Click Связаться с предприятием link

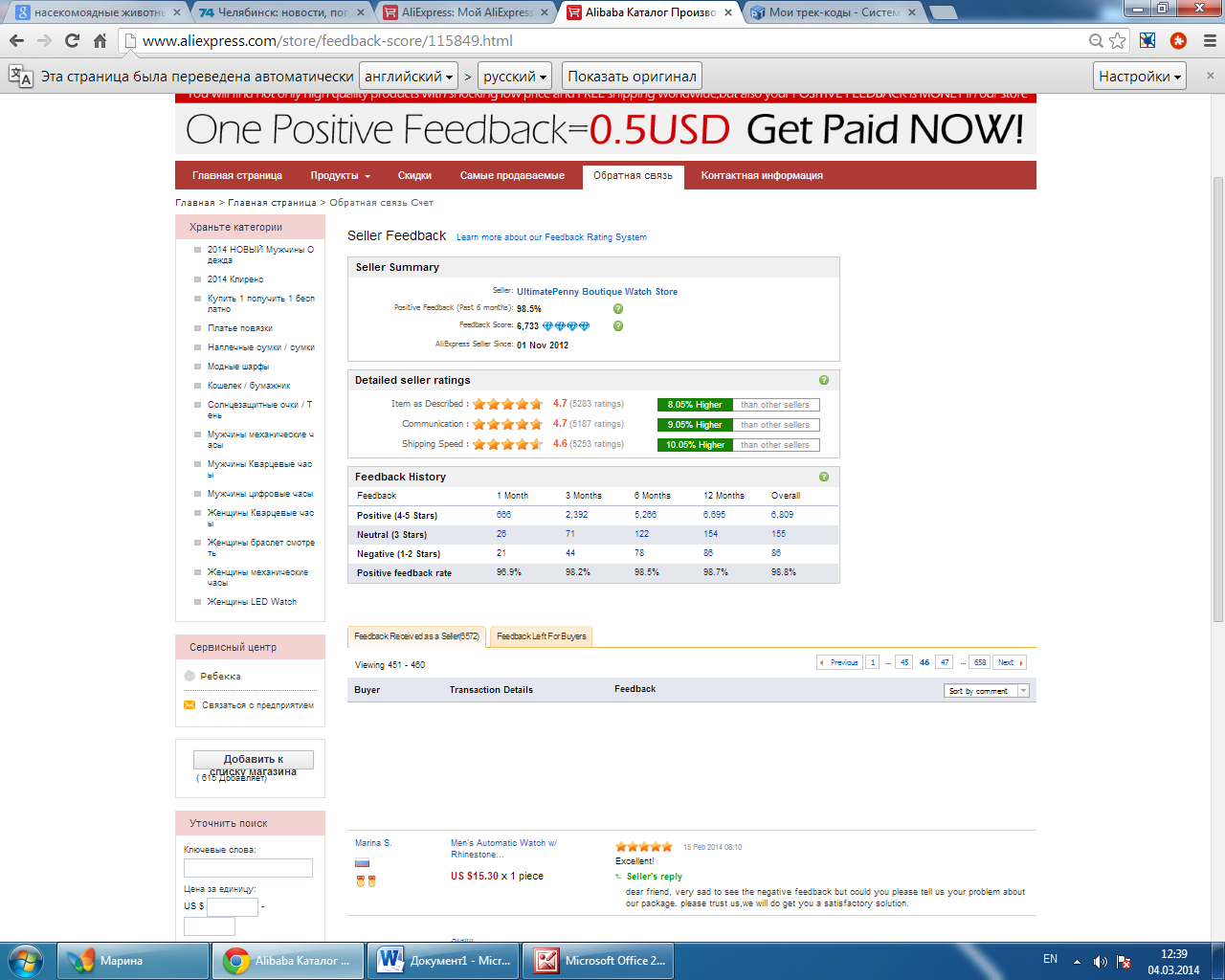pyautogui.click(x=257, y=705)
